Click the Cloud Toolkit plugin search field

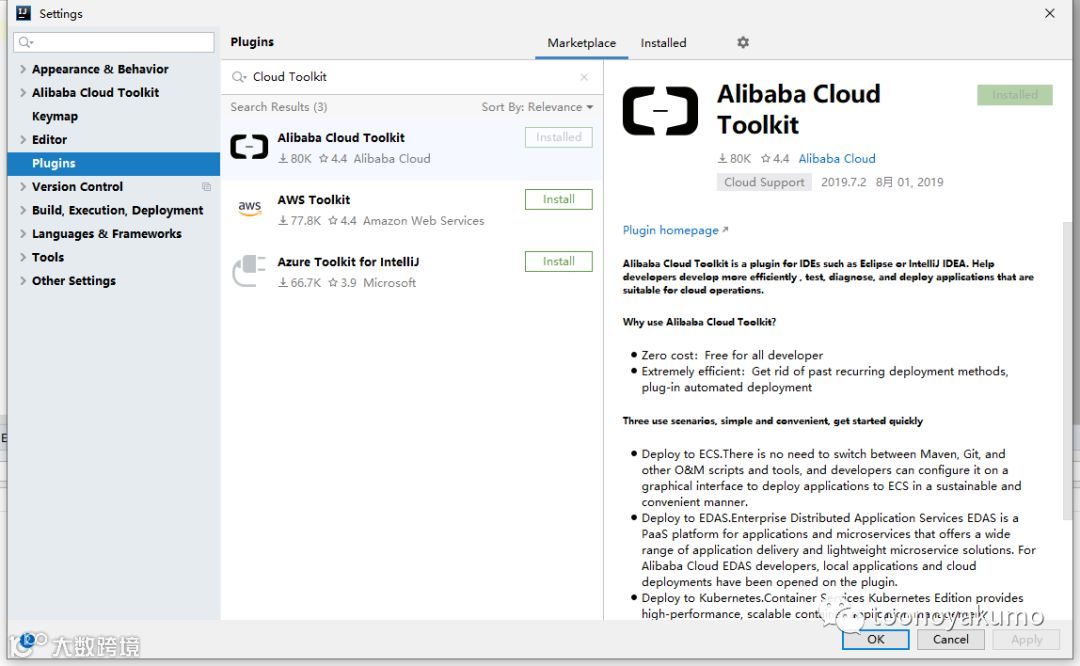410,77
